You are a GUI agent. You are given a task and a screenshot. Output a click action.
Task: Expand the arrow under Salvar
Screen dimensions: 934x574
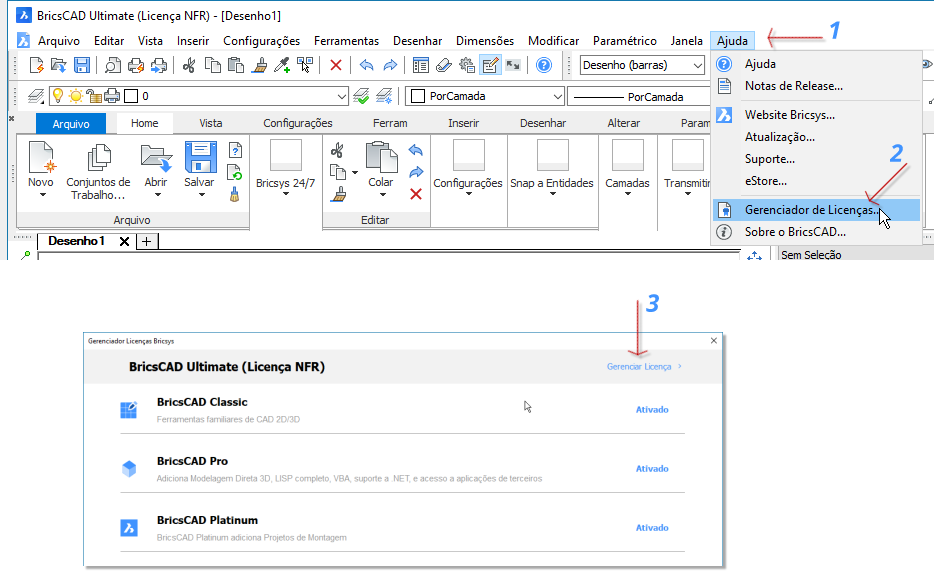click(202, 195)
